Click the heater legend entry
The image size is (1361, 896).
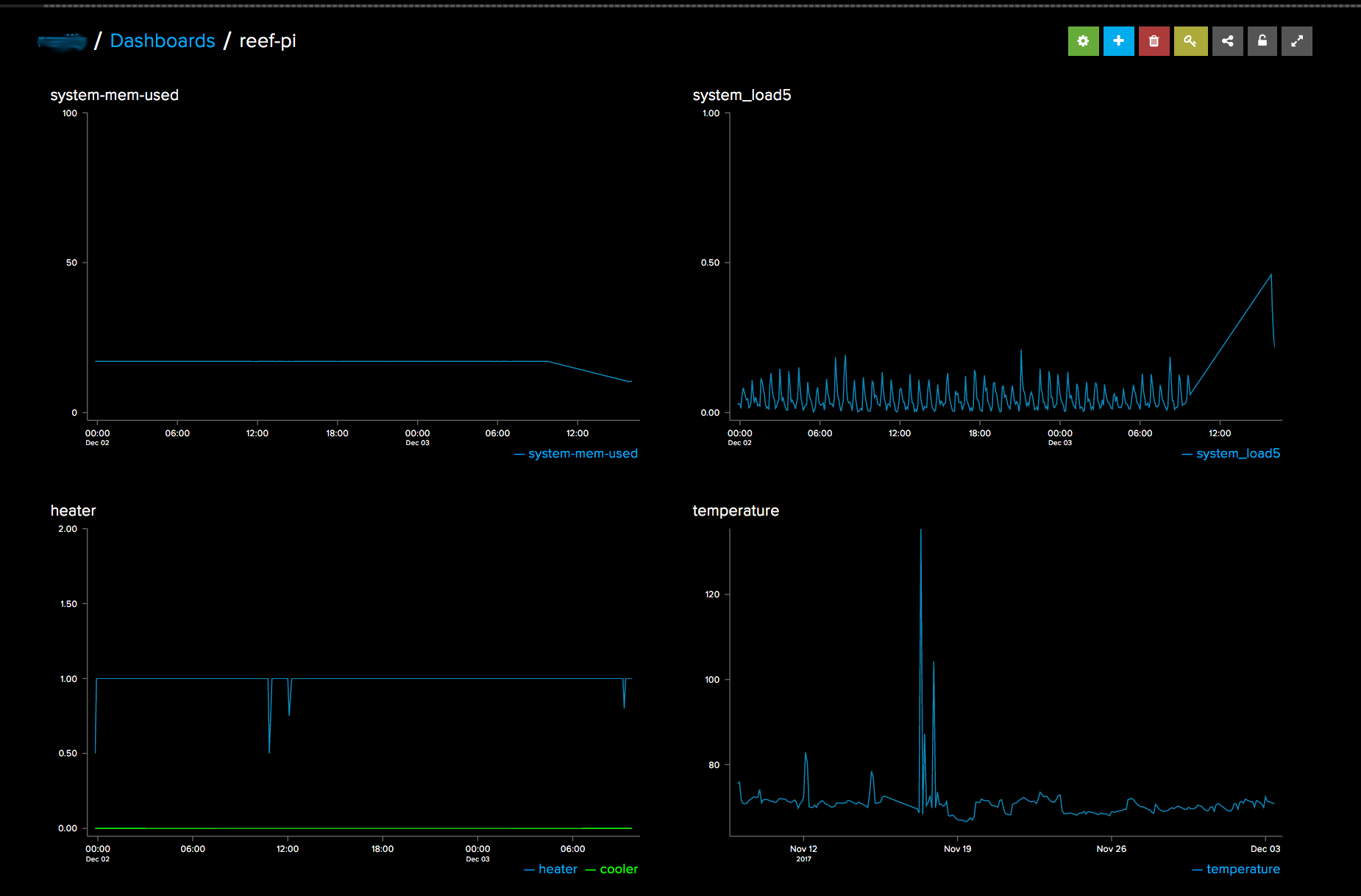(x=550, y=869)
